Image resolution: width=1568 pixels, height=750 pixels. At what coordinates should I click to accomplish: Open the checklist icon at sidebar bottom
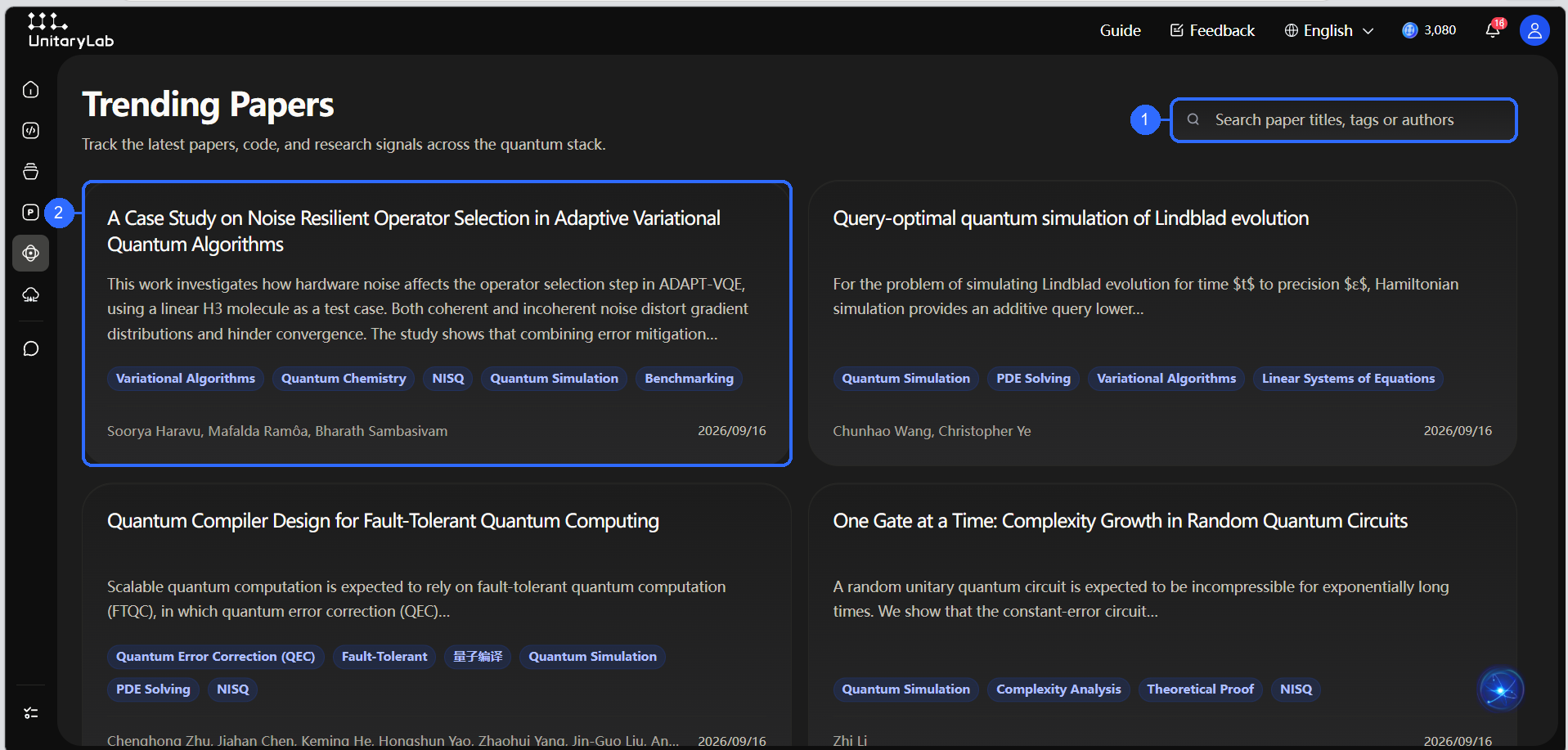point(30,713)
